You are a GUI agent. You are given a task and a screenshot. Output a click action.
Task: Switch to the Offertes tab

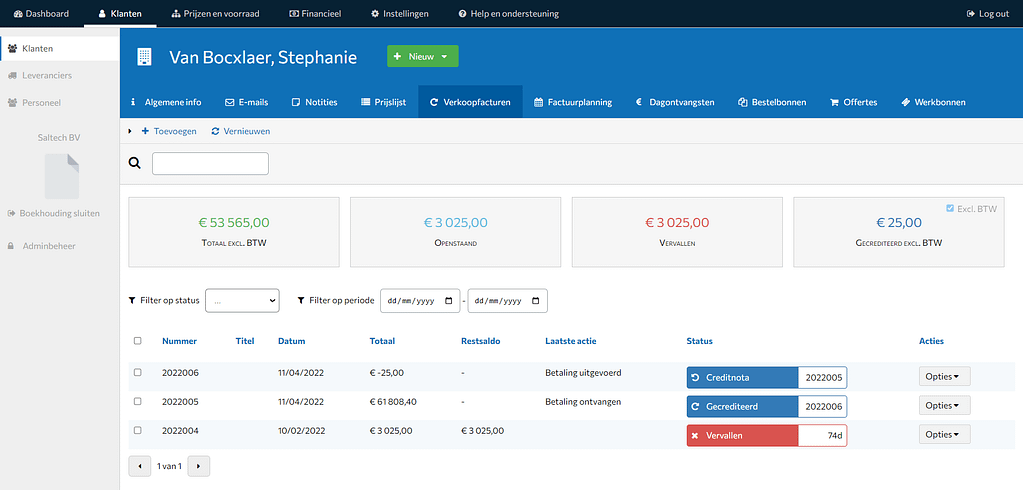853,102
